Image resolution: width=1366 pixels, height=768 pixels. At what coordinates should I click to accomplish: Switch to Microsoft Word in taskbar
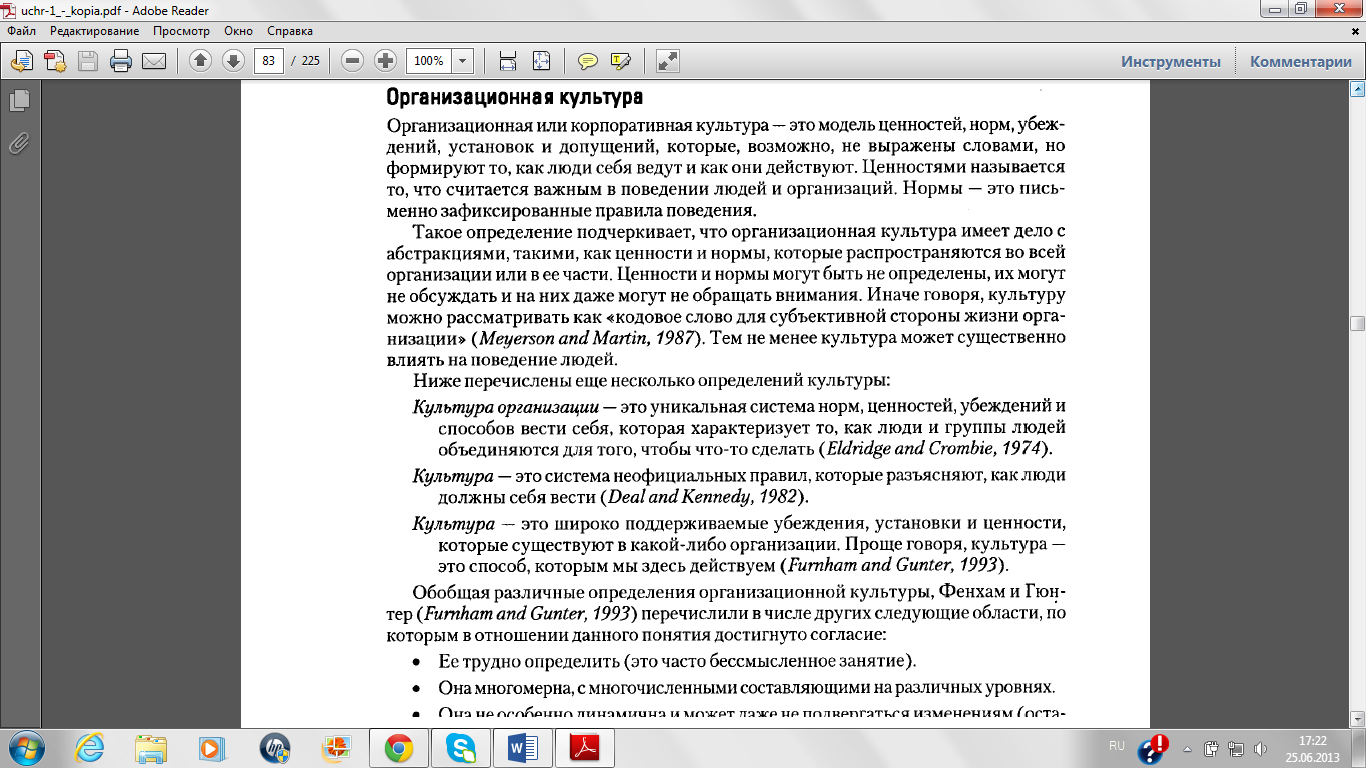pyautogui.click(x=523, y=748)
